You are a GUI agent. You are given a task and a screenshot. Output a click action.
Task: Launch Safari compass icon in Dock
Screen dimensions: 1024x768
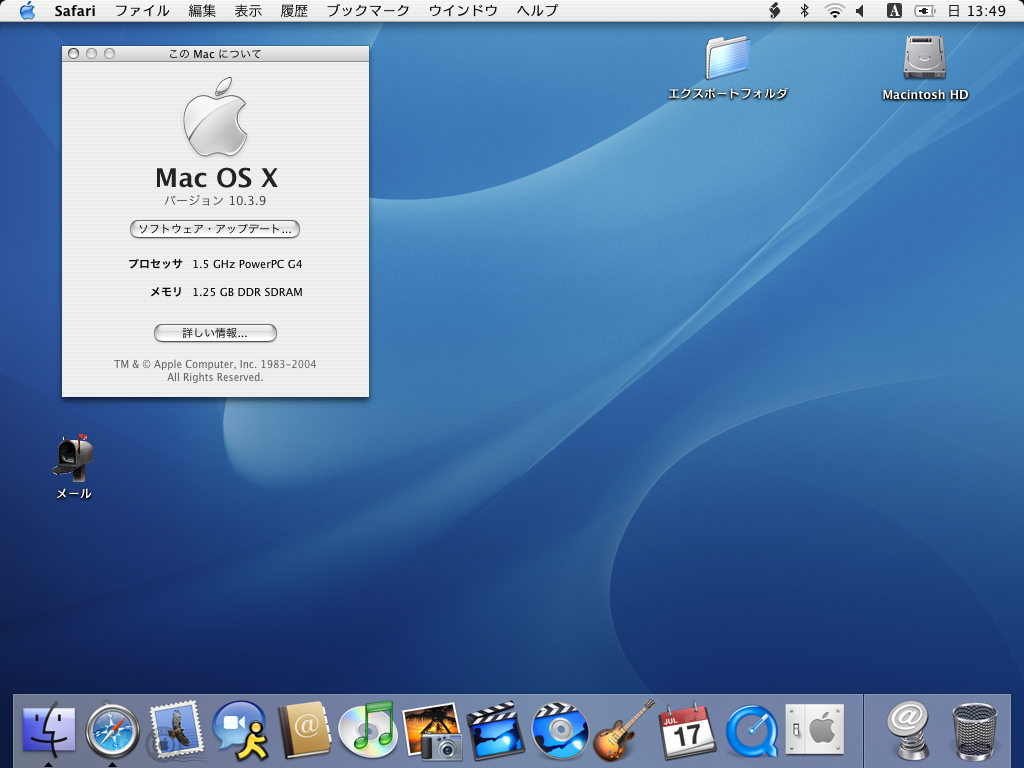pos(112,731)
